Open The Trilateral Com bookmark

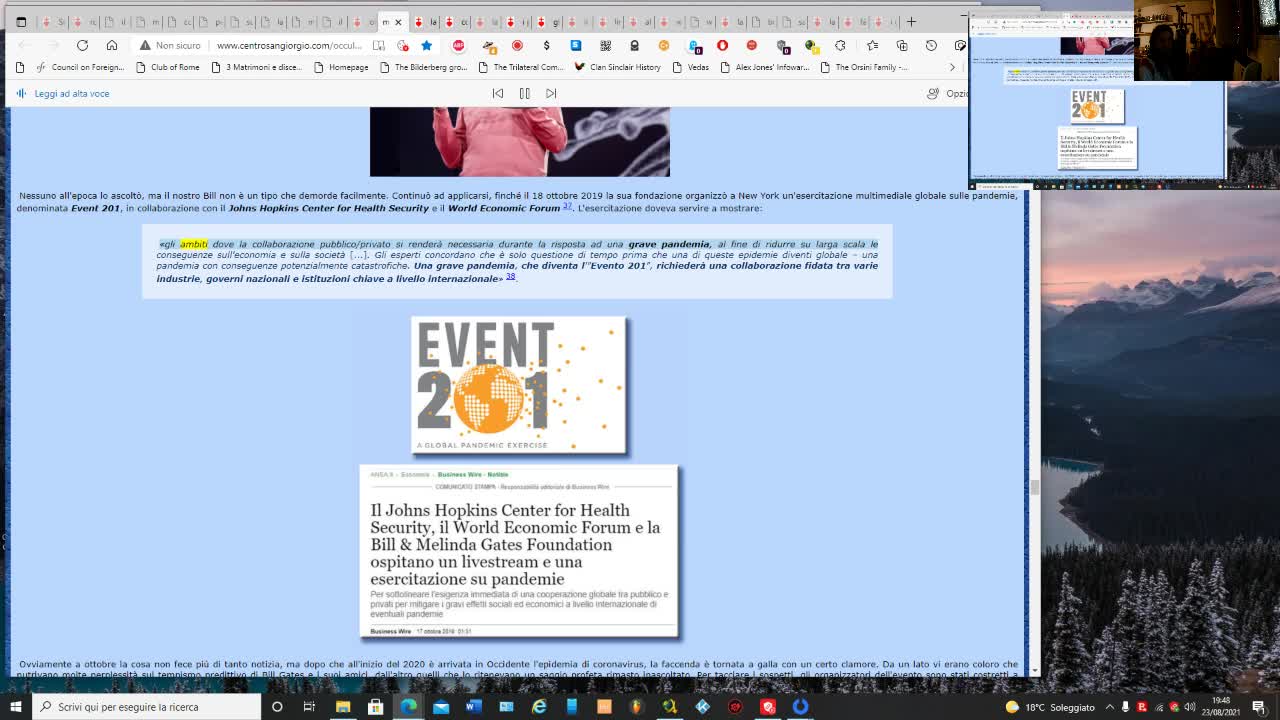520,67
